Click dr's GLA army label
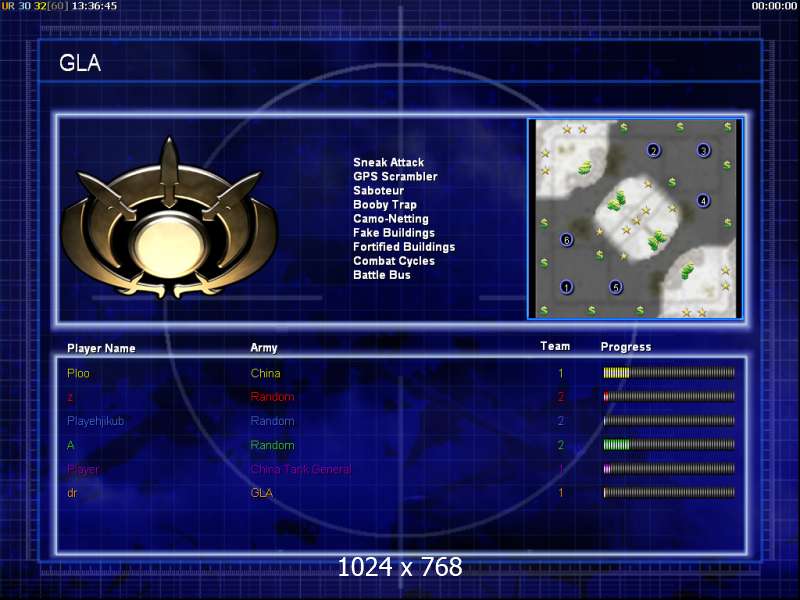The width and height of the screenshot is (800, 600). coord(261,493)
